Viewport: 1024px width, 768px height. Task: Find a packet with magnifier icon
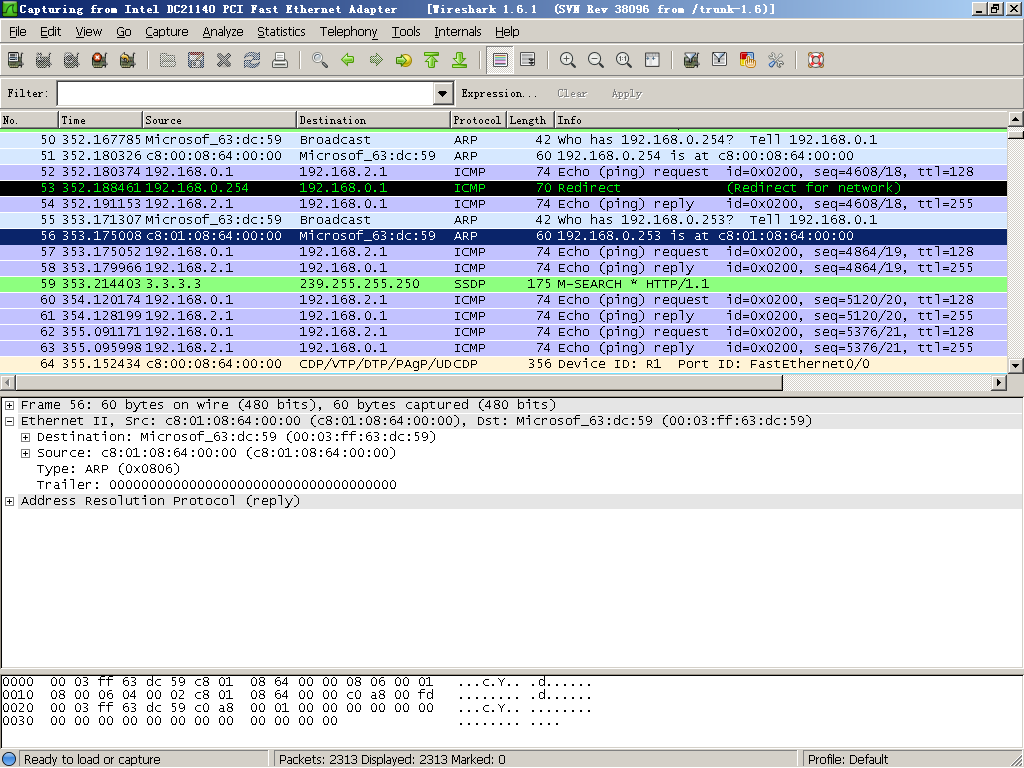pyautogui.click(x=320, y=61)
